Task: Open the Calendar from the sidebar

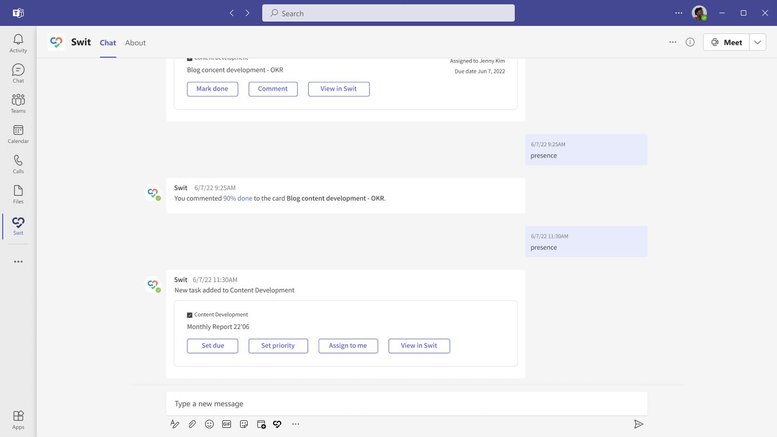Action: pos(18,134)
